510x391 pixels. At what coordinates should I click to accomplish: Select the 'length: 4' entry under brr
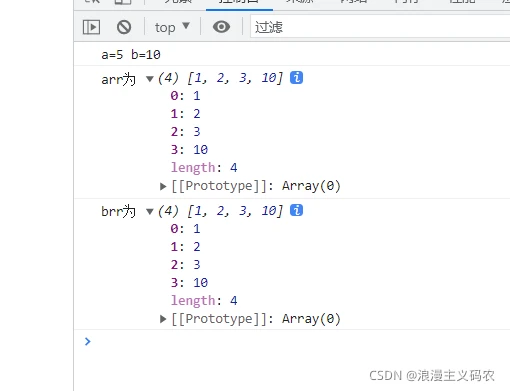tap(204, 300)
